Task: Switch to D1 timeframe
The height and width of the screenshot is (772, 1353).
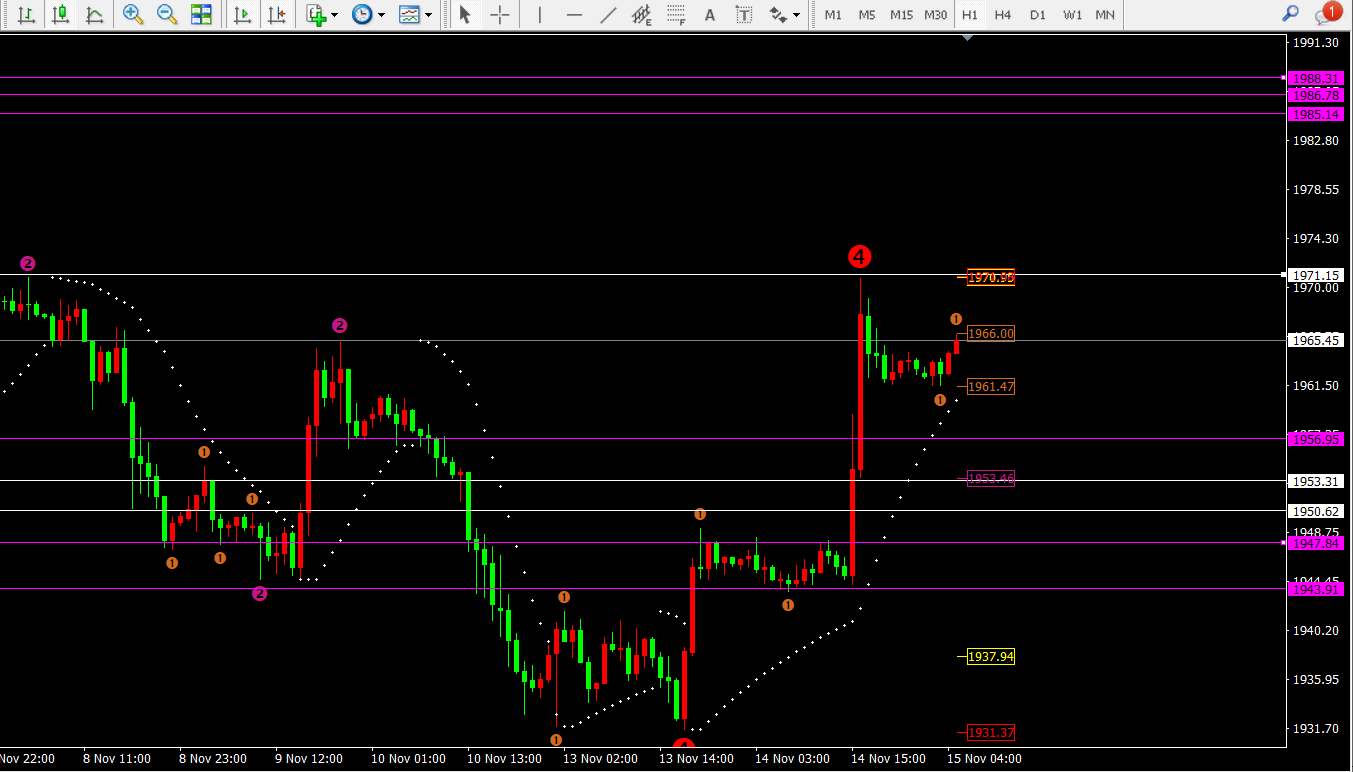Action: point(1038,15)
